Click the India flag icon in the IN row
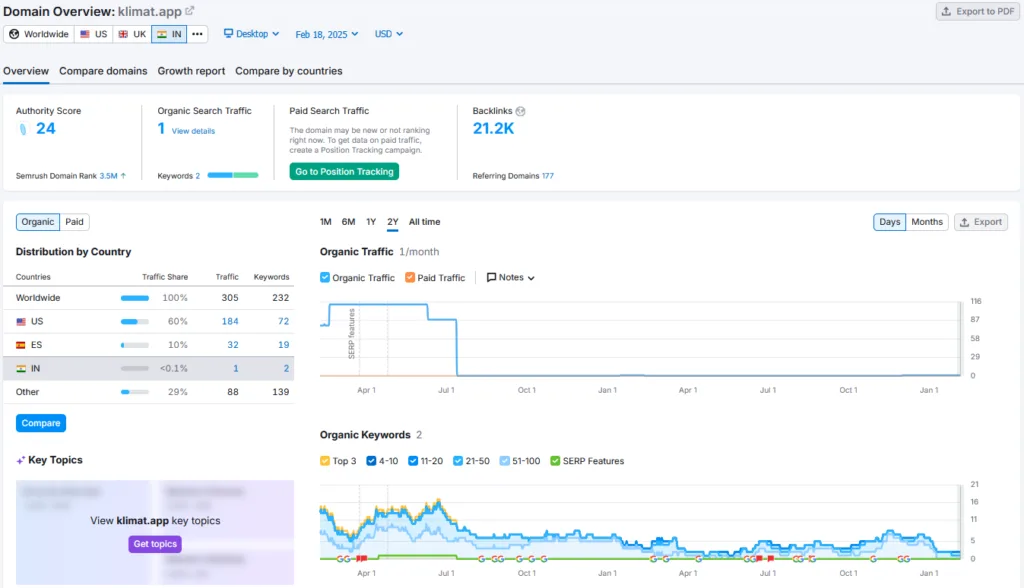The width and height of the screenshot is (1024, 588). [x=22, y=368]
